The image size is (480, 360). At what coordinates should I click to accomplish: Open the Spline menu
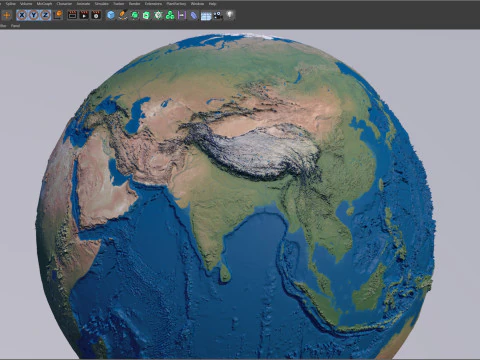pyautogui.click(x=11, y=4)
